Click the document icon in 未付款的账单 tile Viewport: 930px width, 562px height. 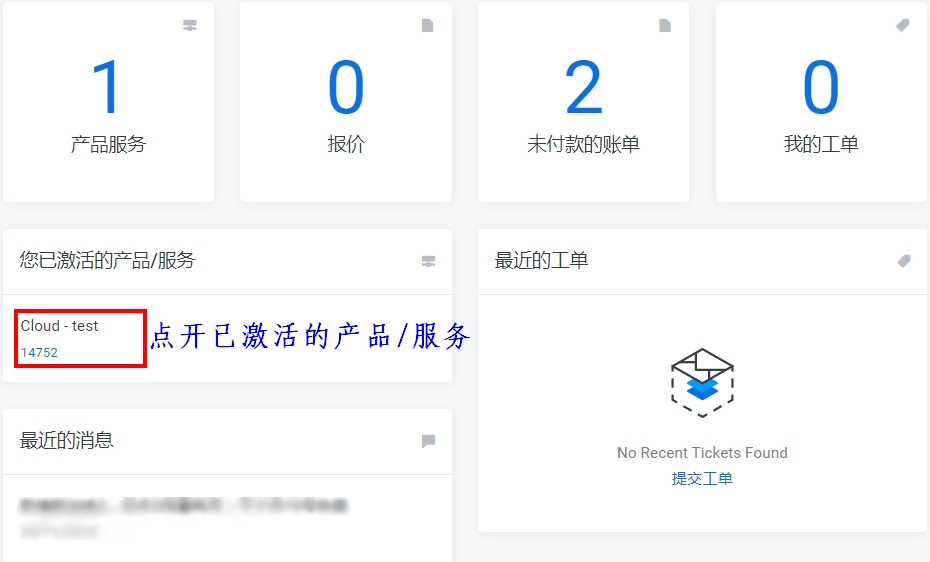[665, 26]
